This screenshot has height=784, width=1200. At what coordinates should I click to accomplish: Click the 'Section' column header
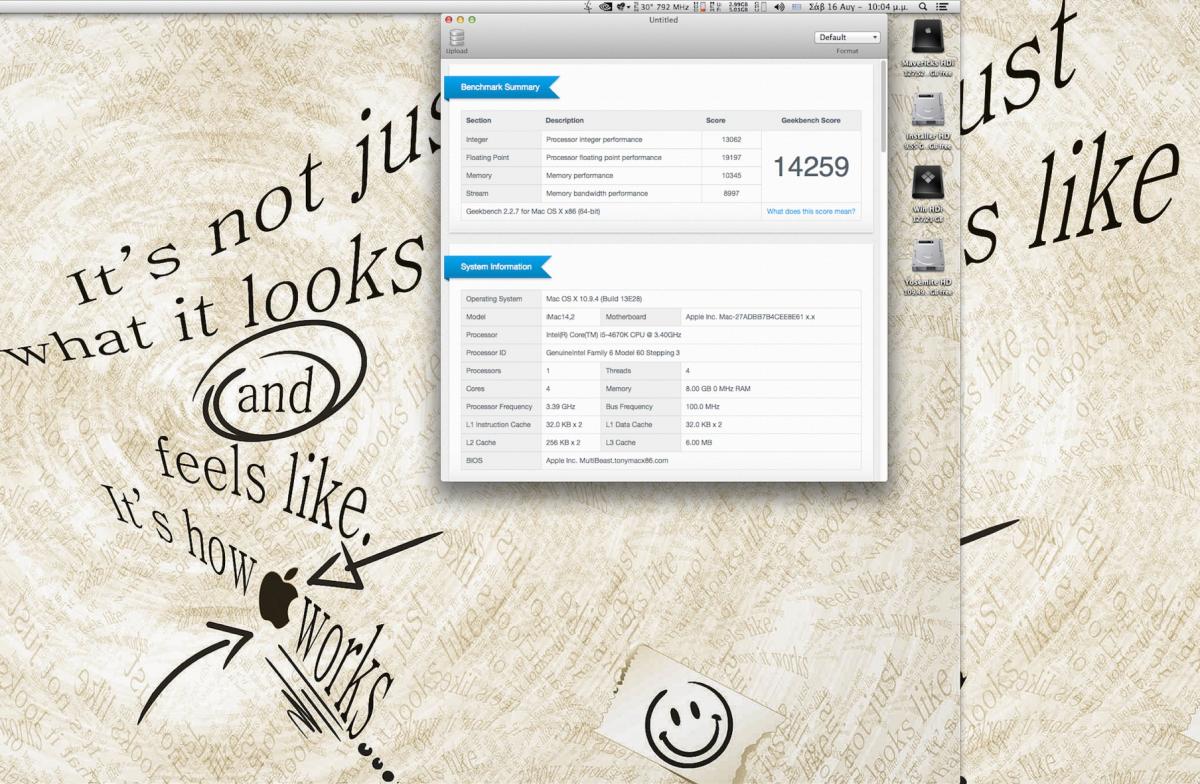[478, 120]
